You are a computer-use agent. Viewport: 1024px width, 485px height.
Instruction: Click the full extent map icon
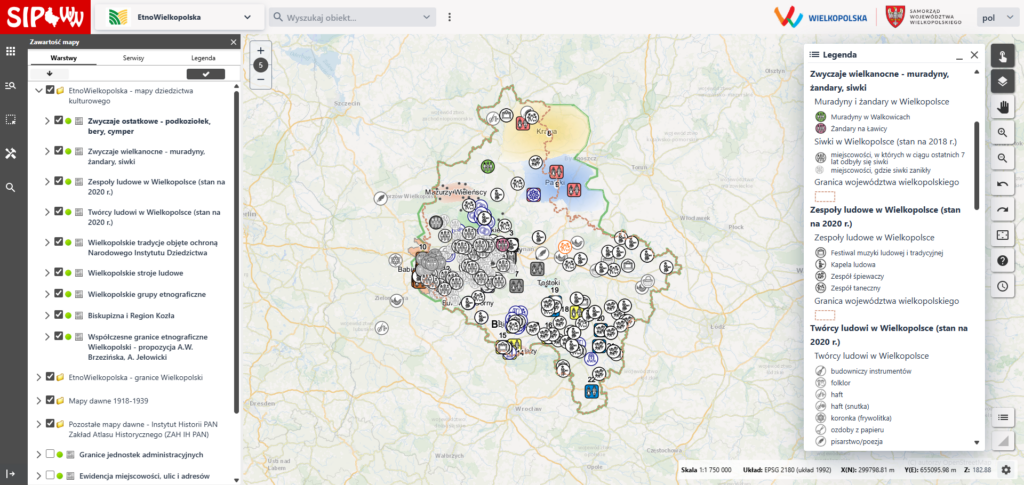pyautogui.click(x=1003, y=235)
